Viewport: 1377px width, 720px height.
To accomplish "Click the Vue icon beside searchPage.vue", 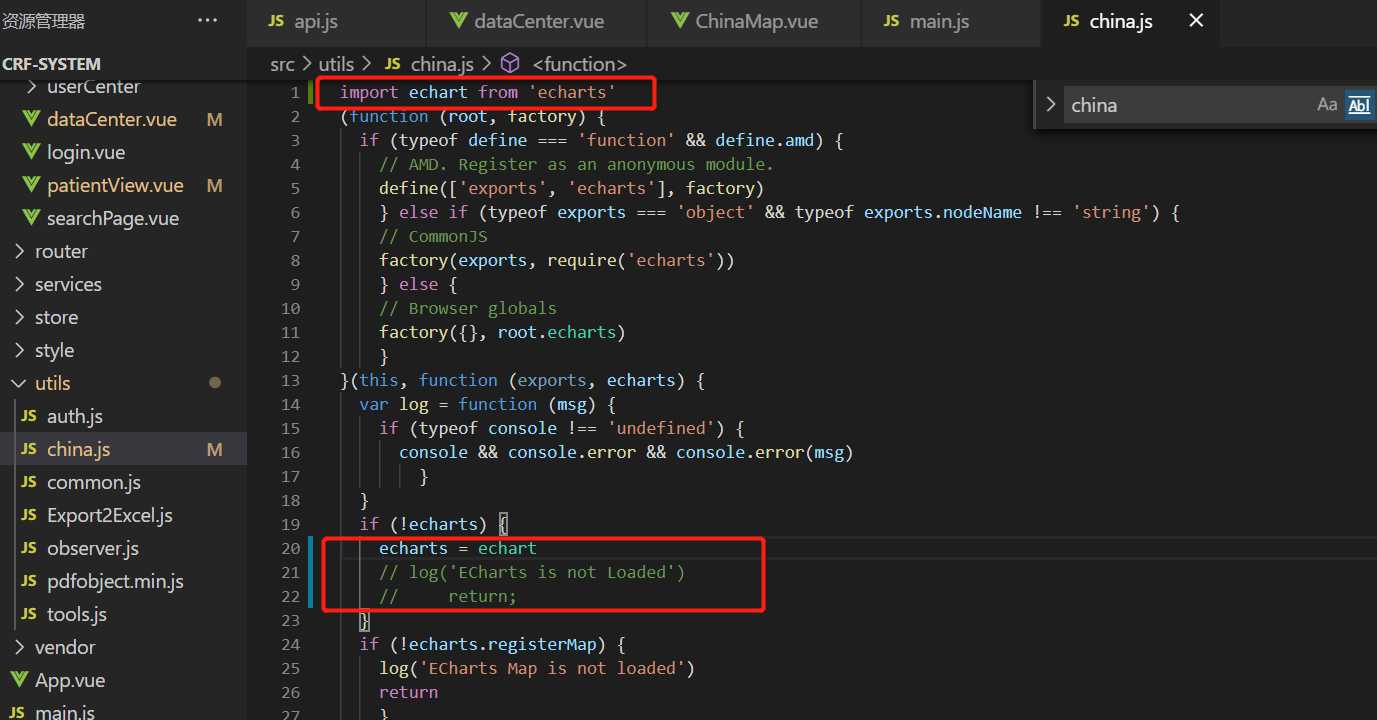I will pyautogui.click(x=29, y=219).
